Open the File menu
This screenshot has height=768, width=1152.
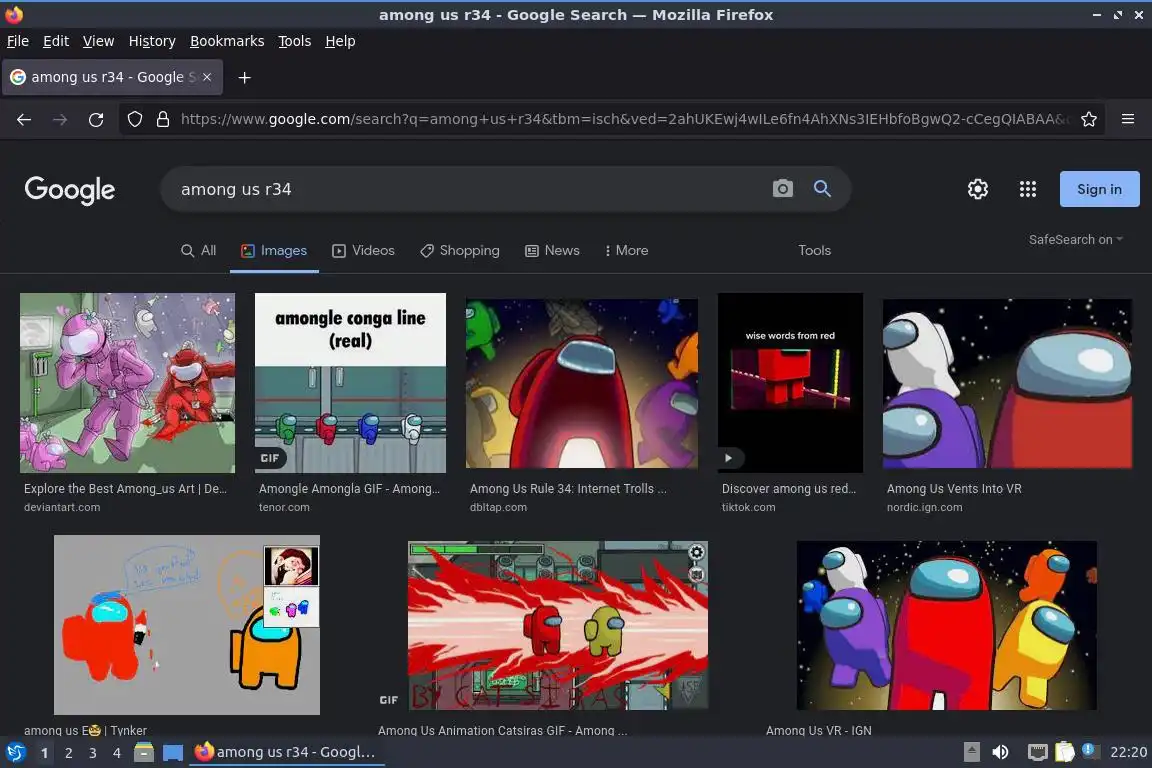[x=18, y=41]
